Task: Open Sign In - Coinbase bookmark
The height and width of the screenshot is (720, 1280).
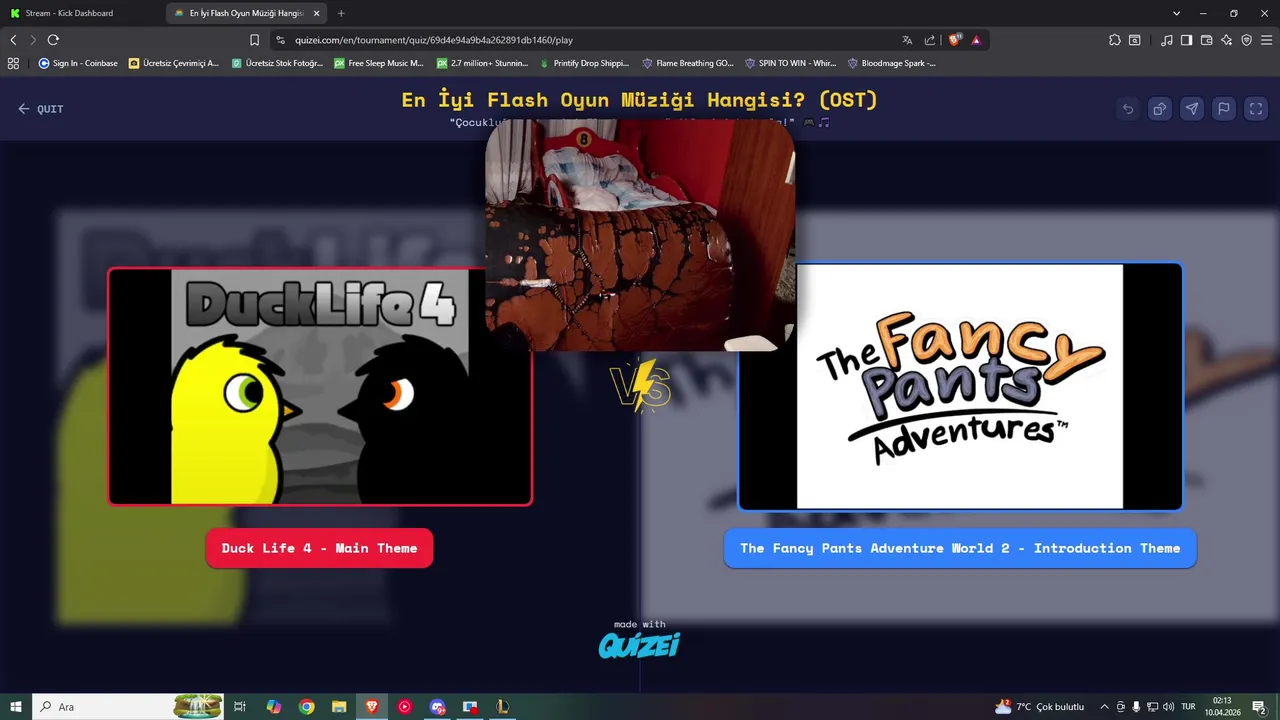Action: tap(78, 63)
